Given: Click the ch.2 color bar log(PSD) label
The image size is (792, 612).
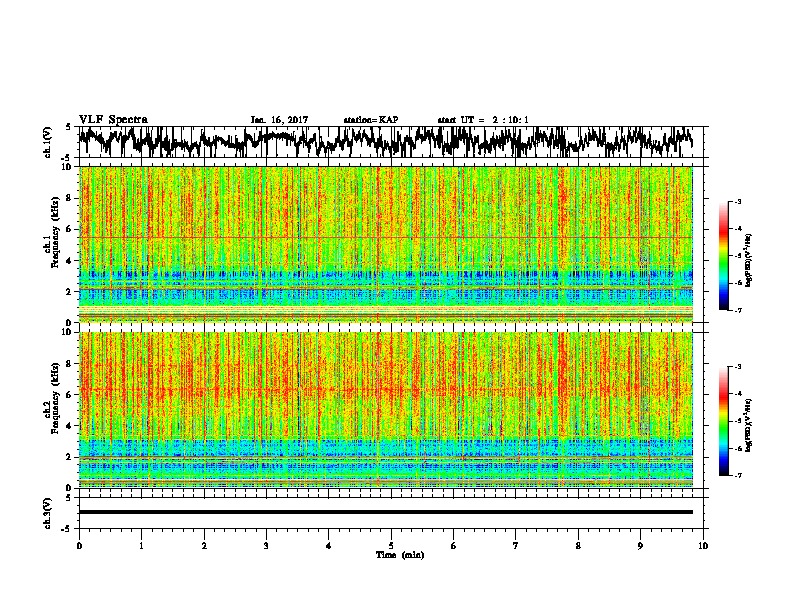Looking at the screenshot, I should (x=748, y=424).
